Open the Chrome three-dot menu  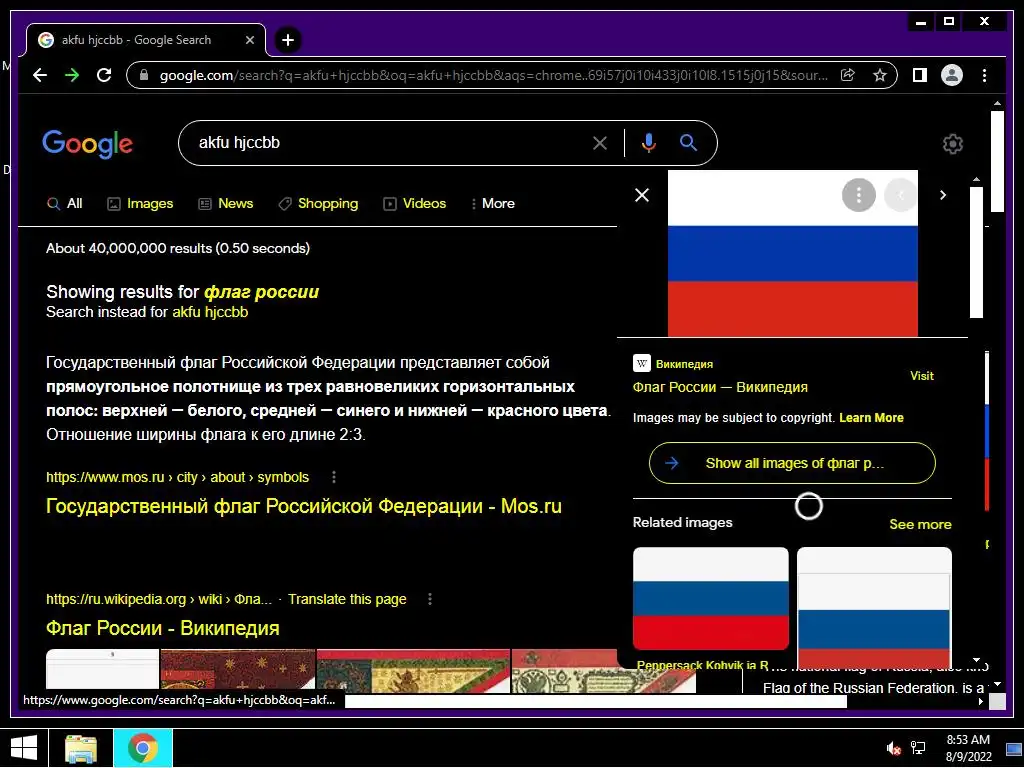pyautogui.click(x=984, y=75)
